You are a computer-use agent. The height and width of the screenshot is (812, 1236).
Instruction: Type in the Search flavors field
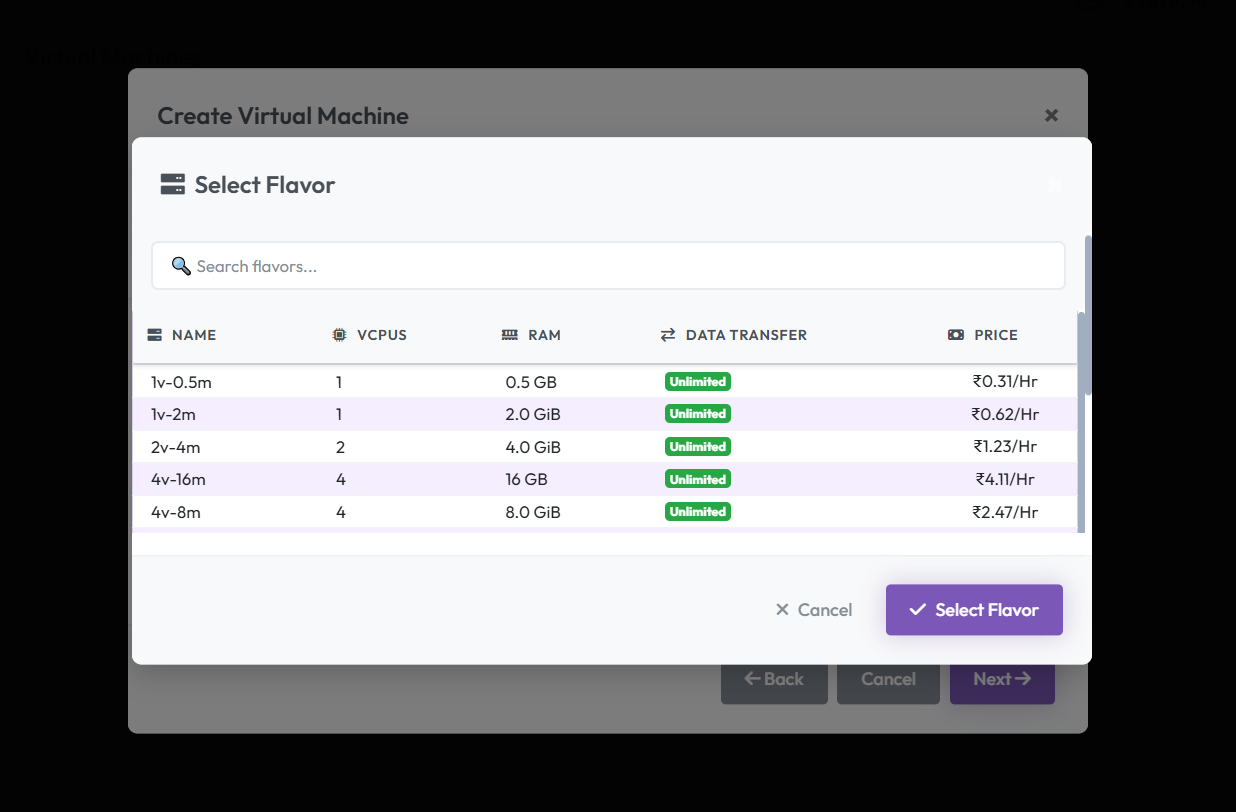620,266
